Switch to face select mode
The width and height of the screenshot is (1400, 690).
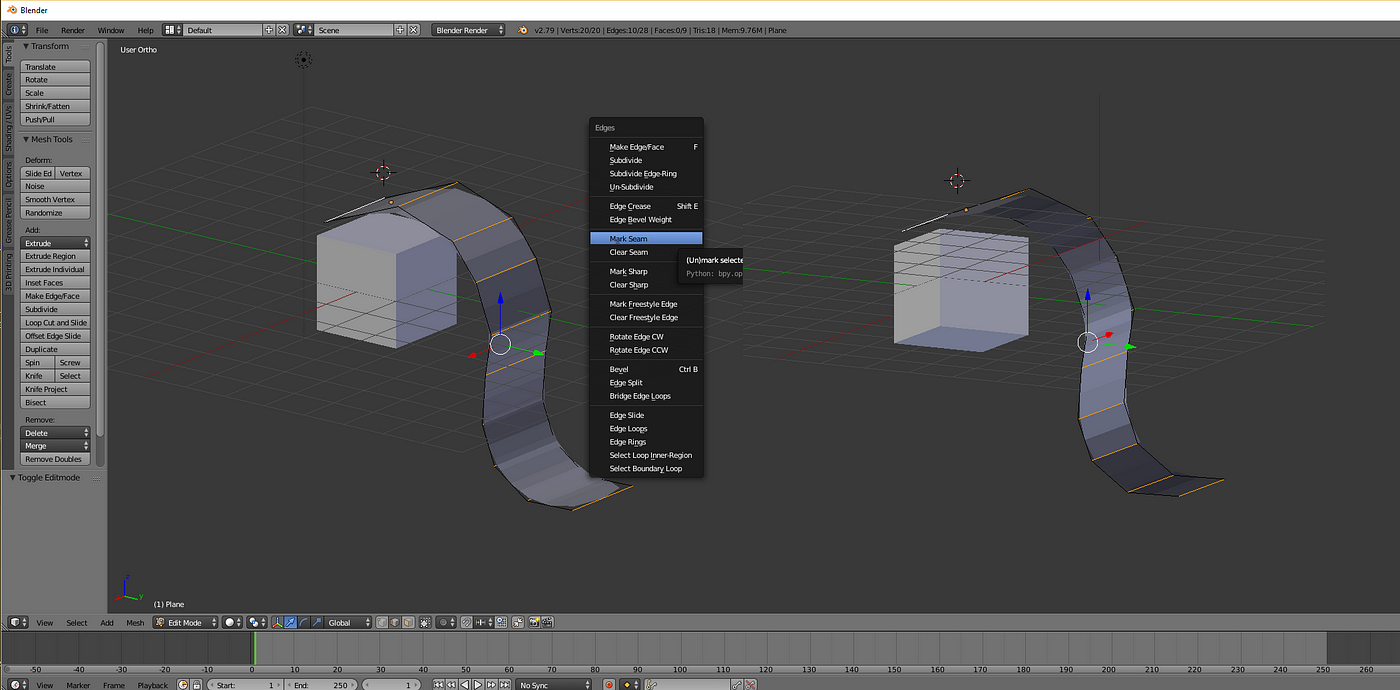pos(408,622)
